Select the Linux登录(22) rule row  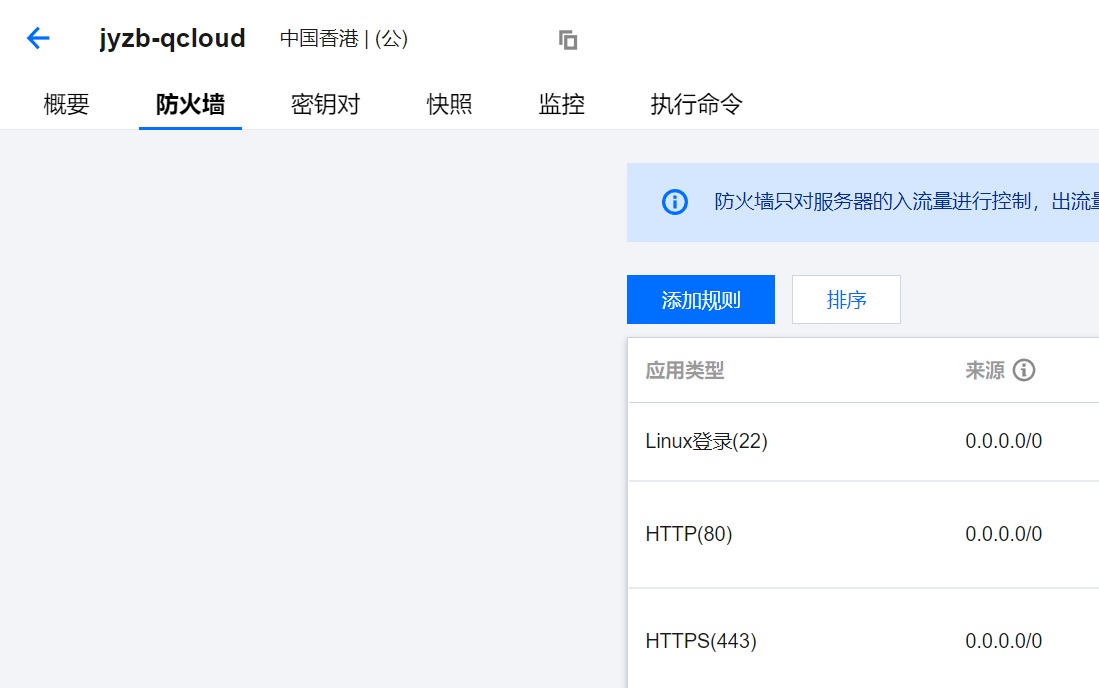pos(706,441)
